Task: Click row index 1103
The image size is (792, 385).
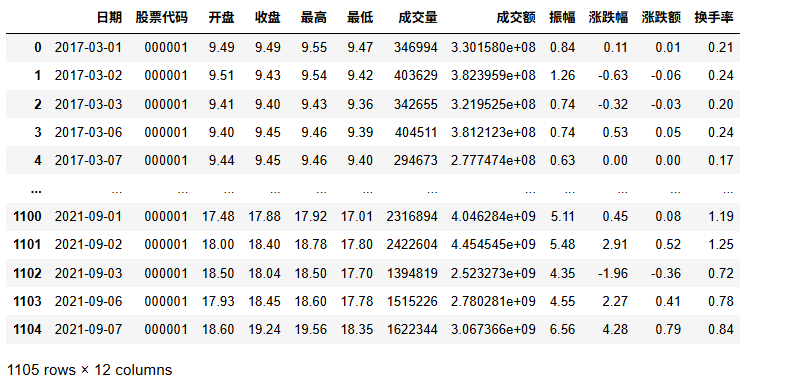Action: 27,301
